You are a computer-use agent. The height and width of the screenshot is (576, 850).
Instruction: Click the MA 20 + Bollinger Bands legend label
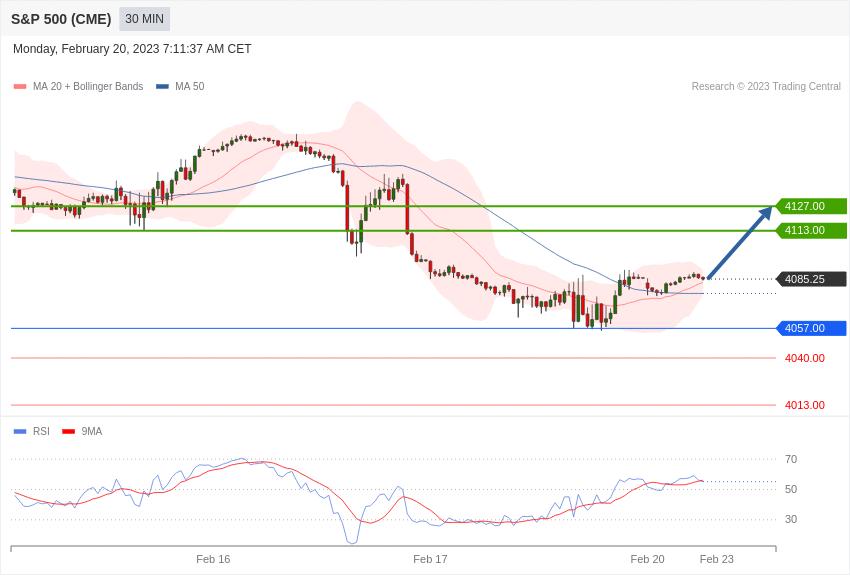(x=88, y=86)
